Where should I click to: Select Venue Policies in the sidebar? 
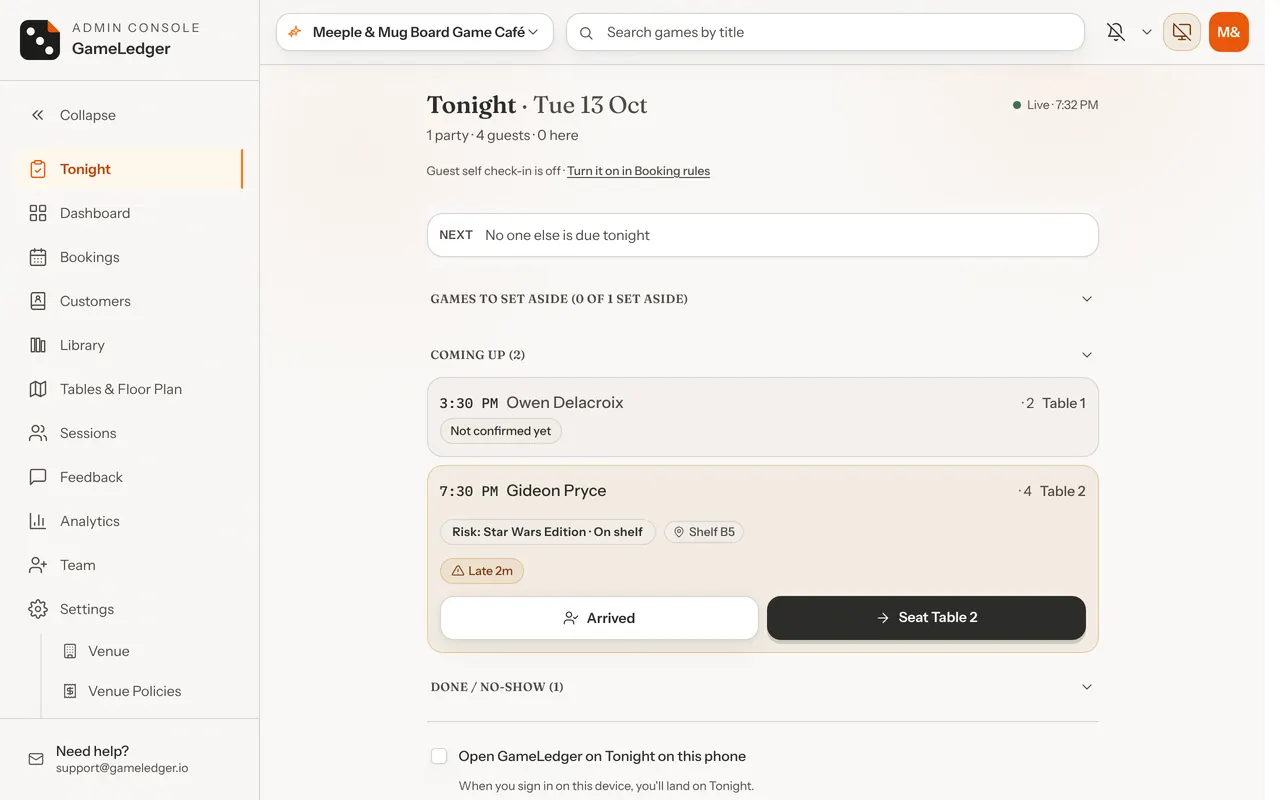(x=148, y=691)
